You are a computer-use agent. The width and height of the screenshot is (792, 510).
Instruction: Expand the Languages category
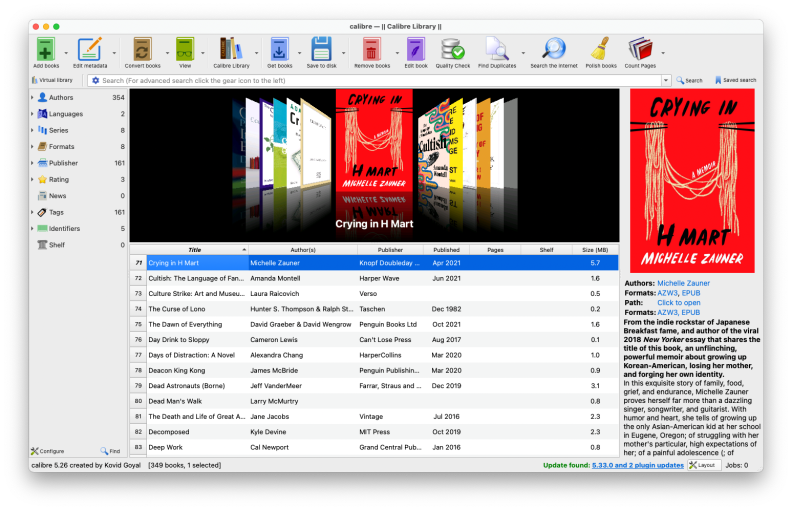click(32, 114)
